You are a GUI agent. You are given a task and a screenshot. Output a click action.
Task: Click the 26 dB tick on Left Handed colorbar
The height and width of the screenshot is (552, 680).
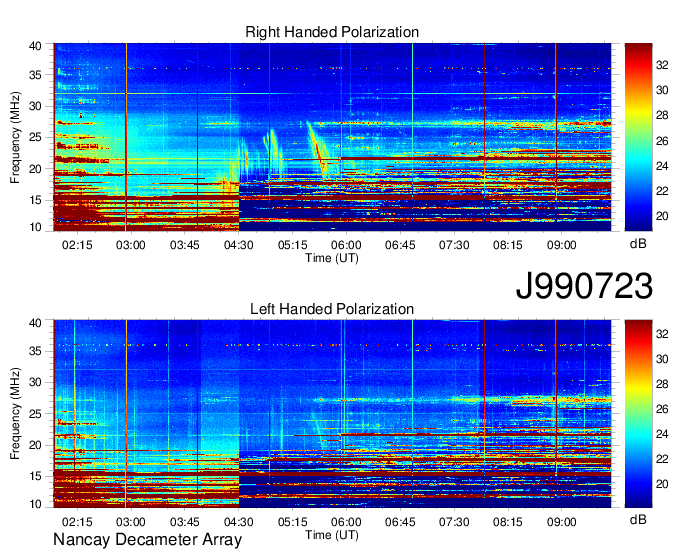[662, 409]
